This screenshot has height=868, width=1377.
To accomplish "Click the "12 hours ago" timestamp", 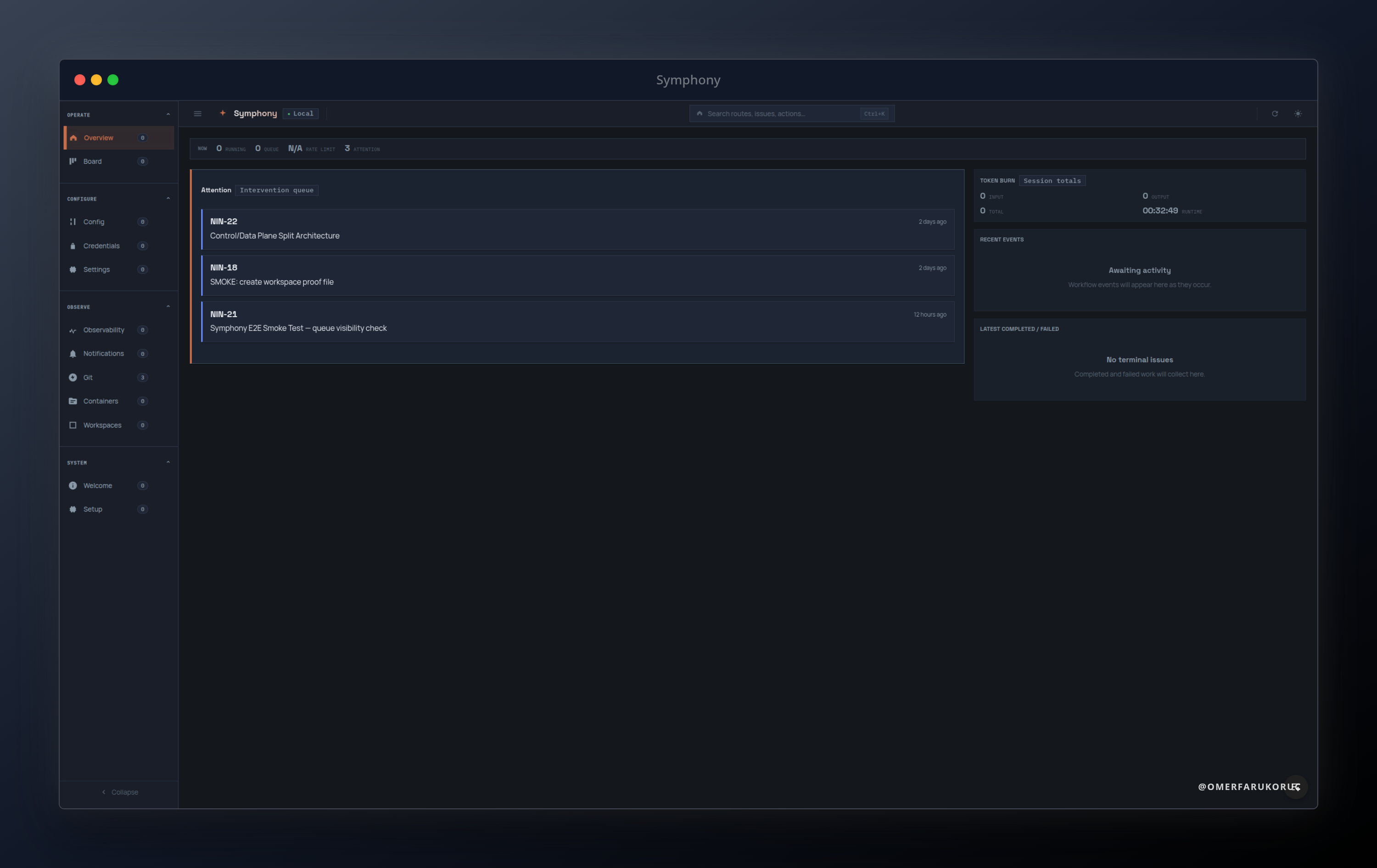I will click(930, 314).
